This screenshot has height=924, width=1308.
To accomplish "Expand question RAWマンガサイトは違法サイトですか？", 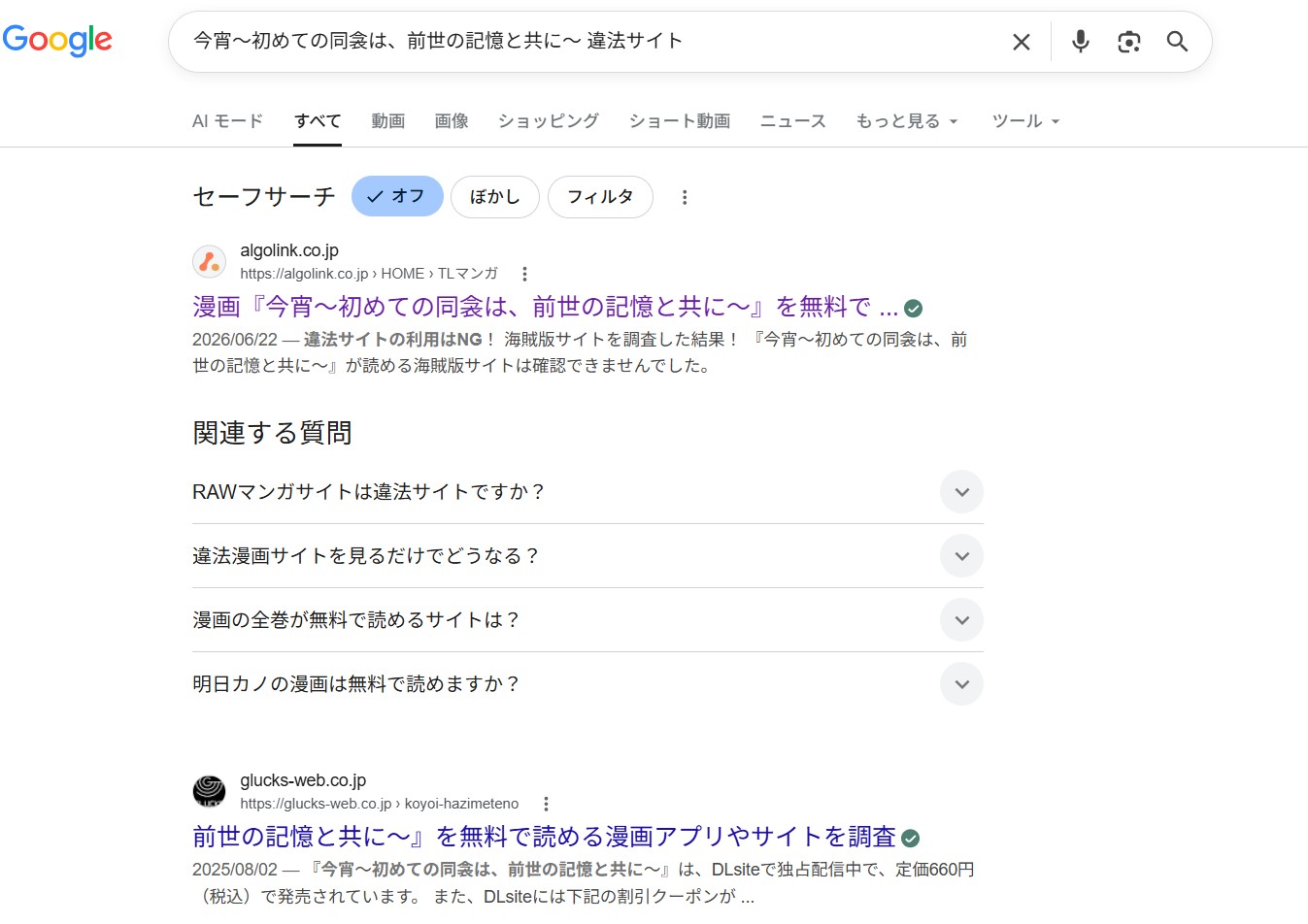I will coord(587,492).
